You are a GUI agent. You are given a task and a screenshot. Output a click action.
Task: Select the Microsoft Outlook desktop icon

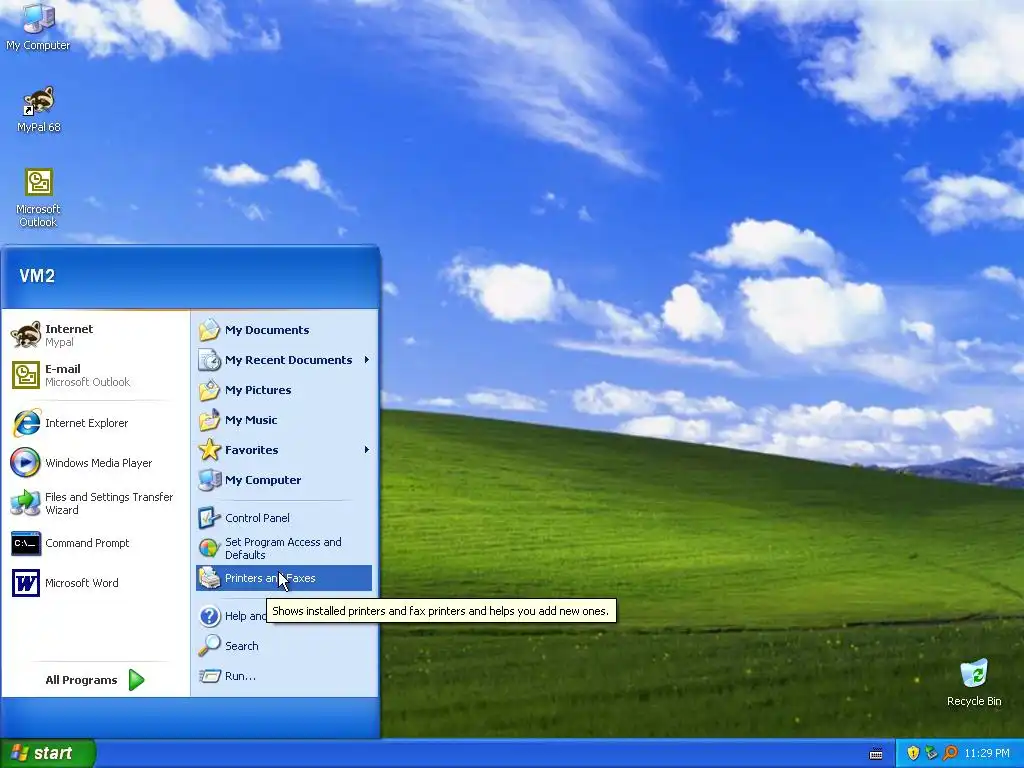click(39, 197)
